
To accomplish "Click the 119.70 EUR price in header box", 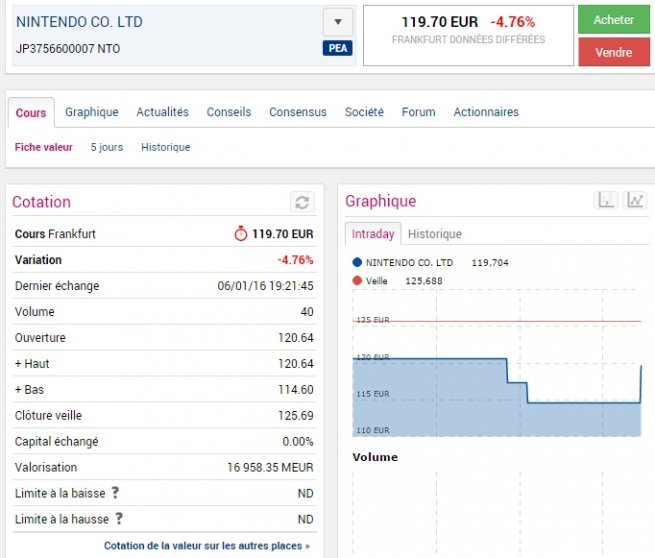I will point(439,22).
